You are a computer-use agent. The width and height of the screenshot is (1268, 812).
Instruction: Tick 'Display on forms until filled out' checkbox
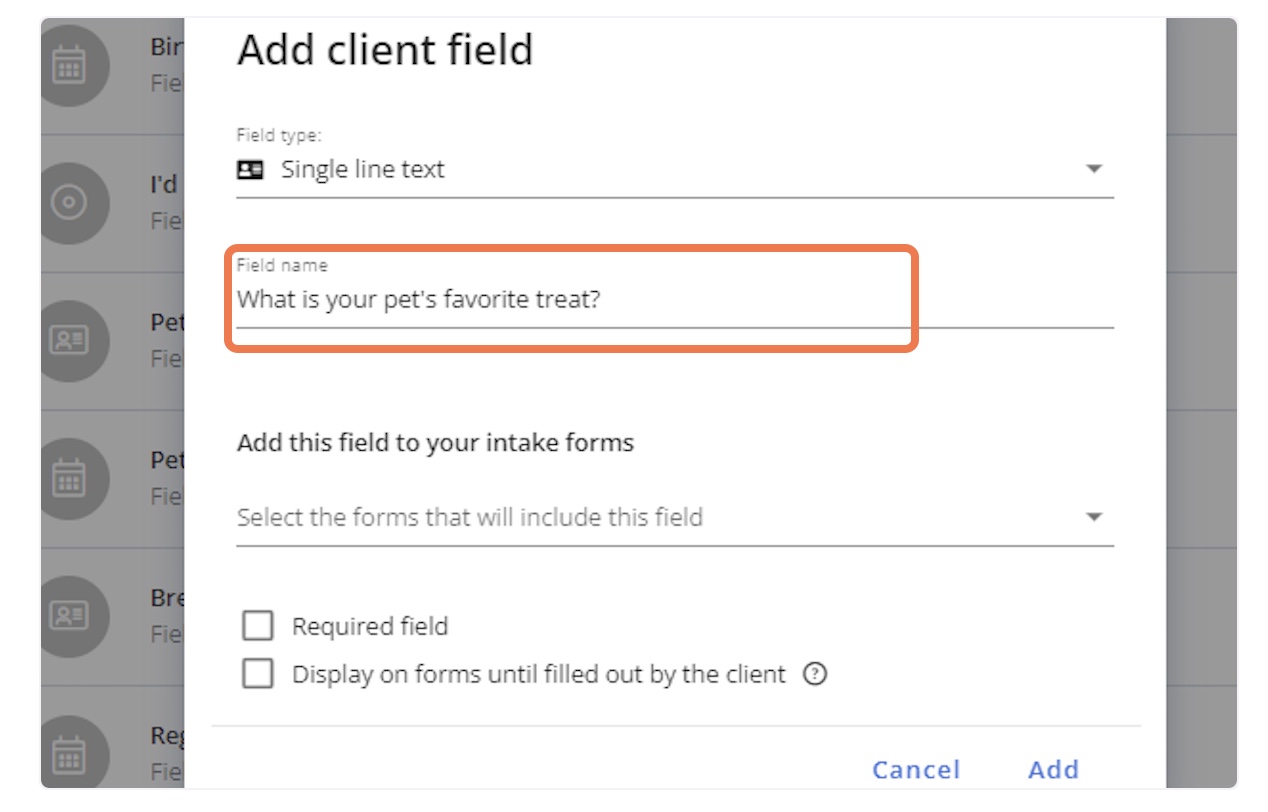coord(258,674)
